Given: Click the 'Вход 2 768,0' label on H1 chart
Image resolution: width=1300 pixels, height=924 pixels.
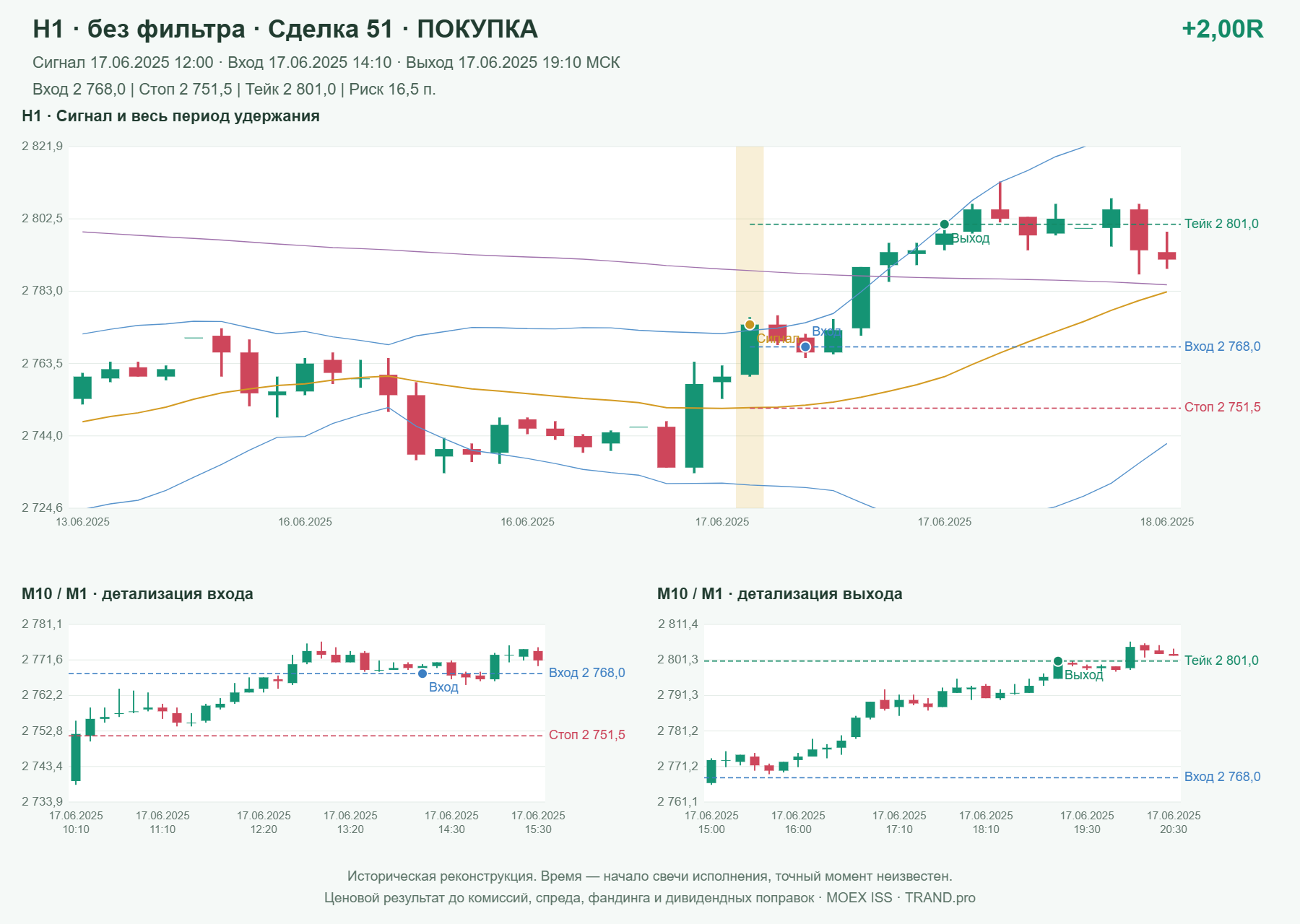Looking at the screenshot, I should point(1222,346).
